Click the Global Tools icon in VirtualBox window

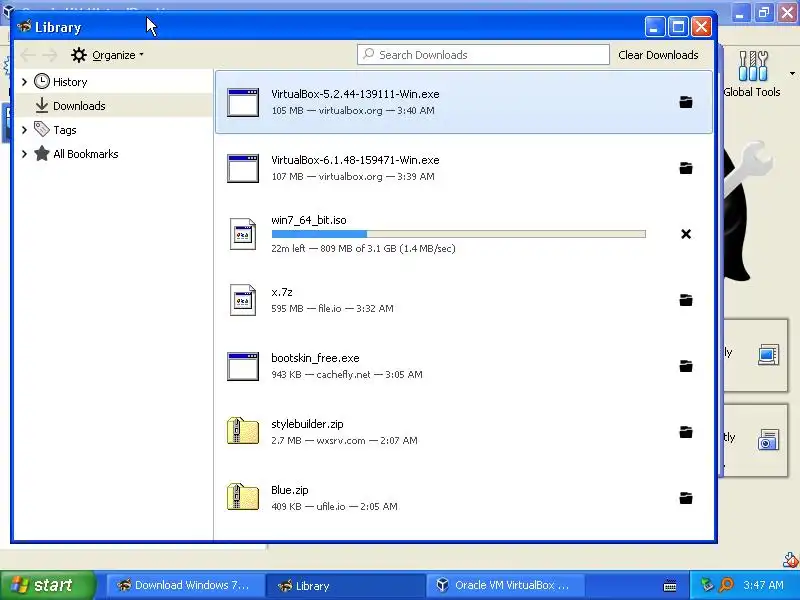click(x=753, y=66)
